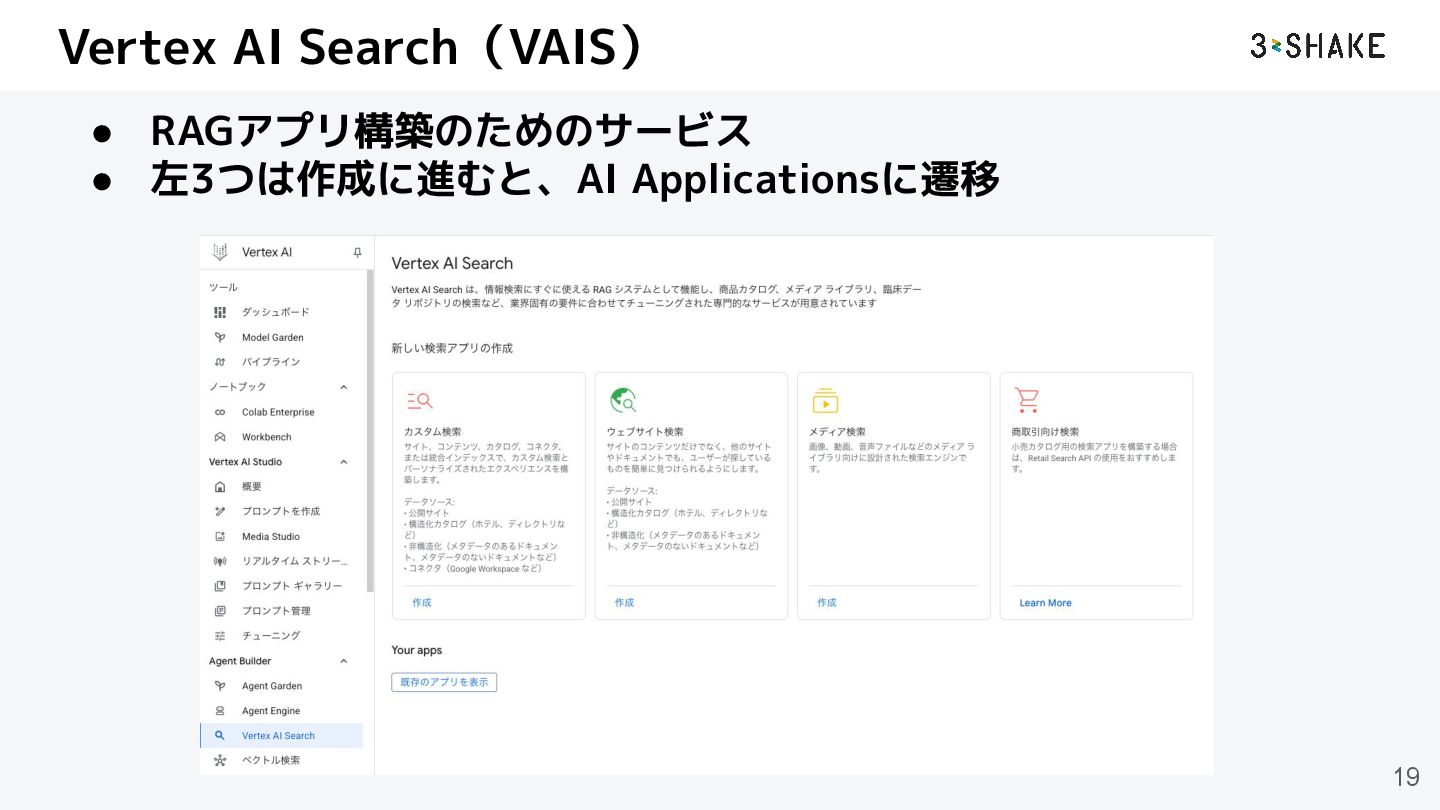
Task: Click the Media search (メディア検索) card icon
Action: point(825,401)
